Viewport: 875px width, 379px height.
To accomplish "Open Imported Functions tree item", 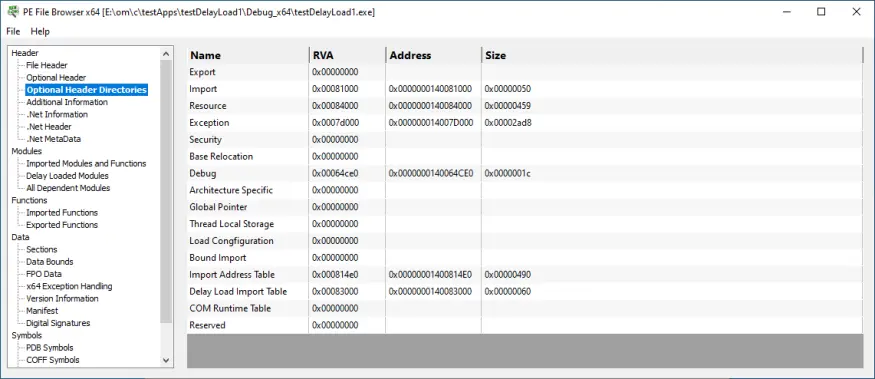I will (62, 213).
